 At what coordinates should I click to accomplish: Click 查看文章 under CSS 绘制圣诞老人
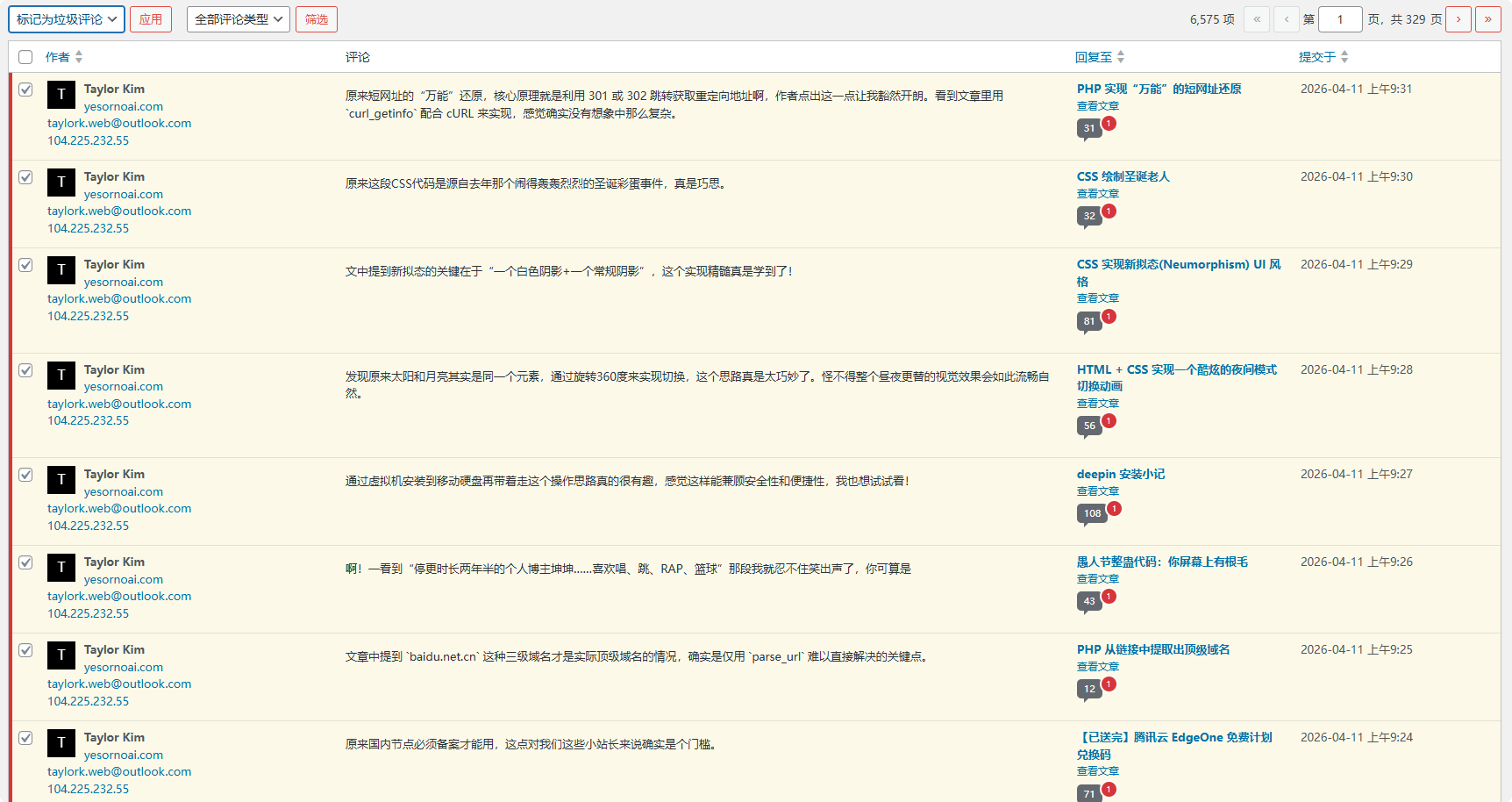tap(1098, 193)
